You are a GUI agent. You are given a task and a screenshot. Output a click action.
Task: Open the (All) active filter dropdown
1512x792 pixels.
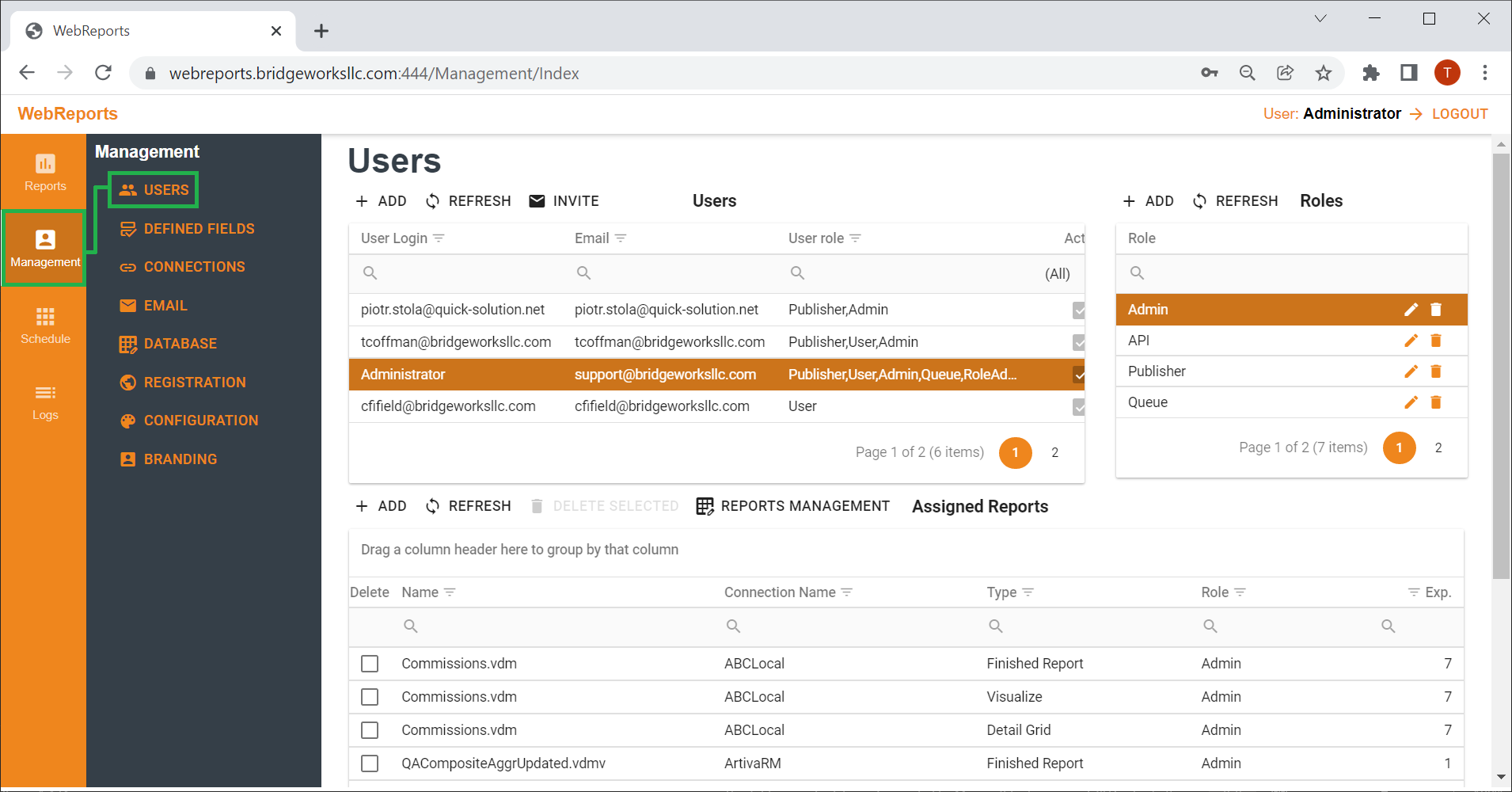[x=1057, y=274]
